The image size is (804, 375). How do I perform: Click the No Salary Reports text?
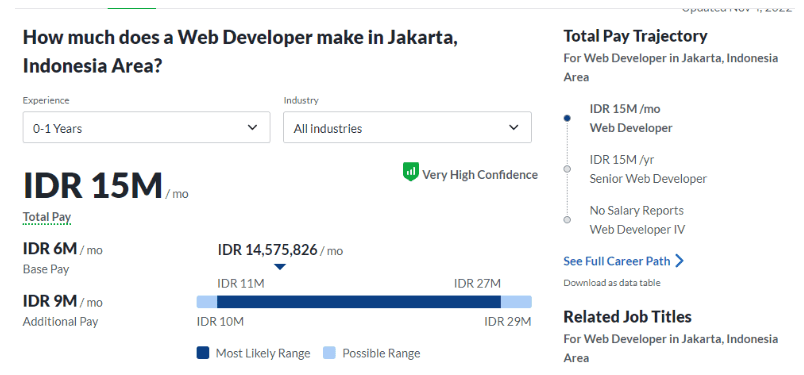637,210
